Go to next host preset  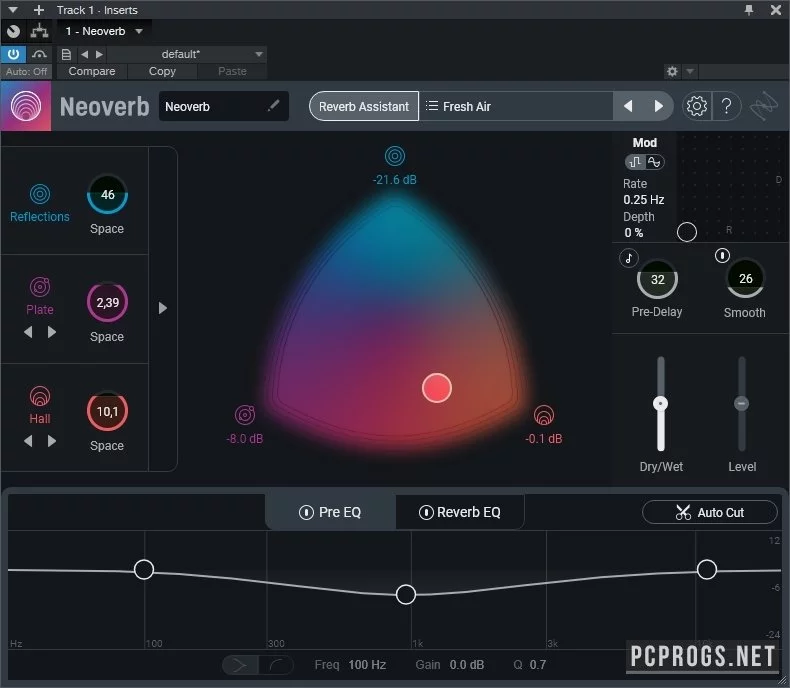click(x=99, y=54)
